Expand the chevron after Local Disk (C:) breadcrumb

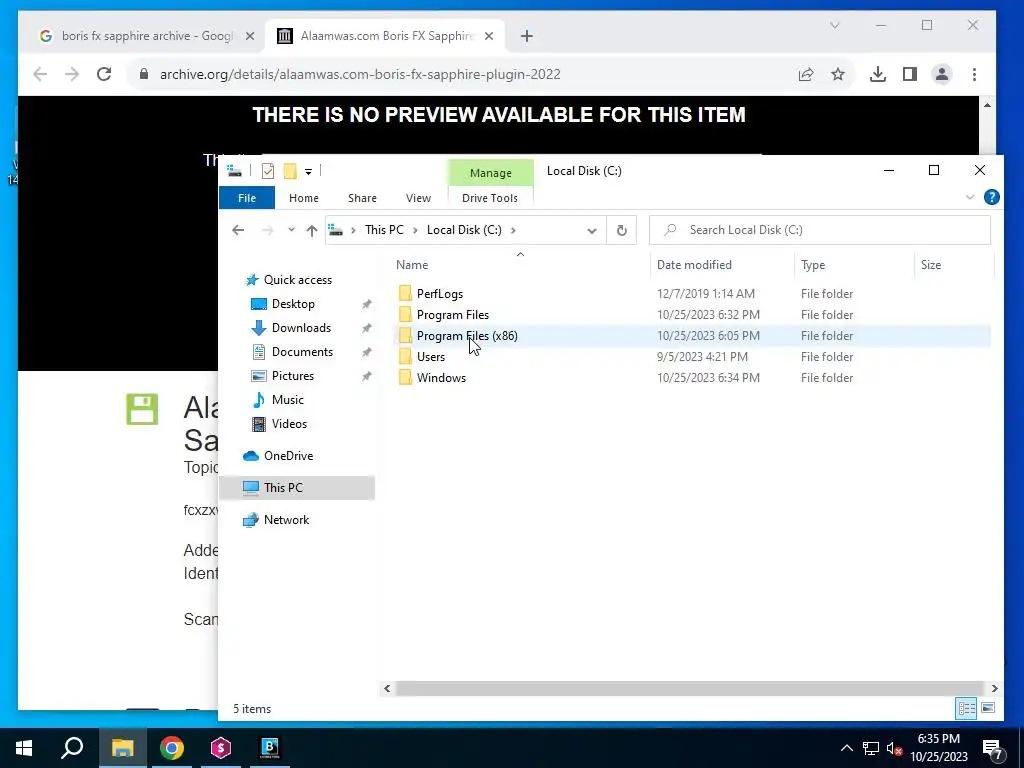513,230
